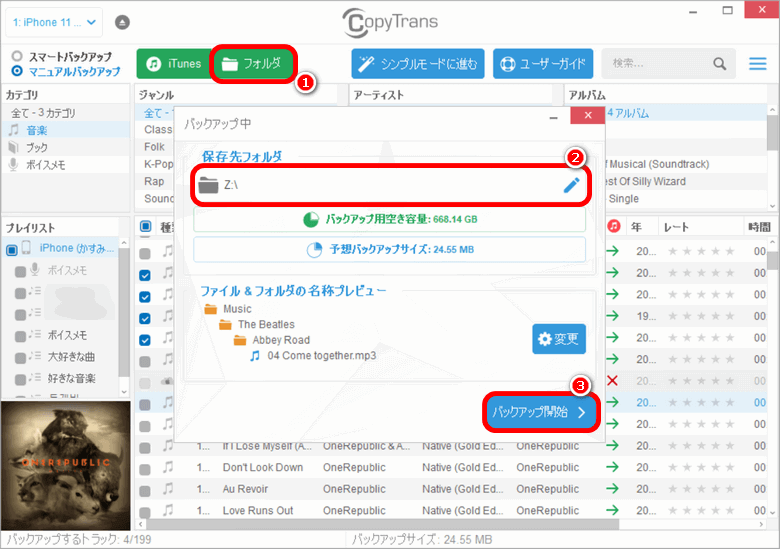Click green arrow in Au Revoir row
Screen dimensions: 780x549
(612, 488)
